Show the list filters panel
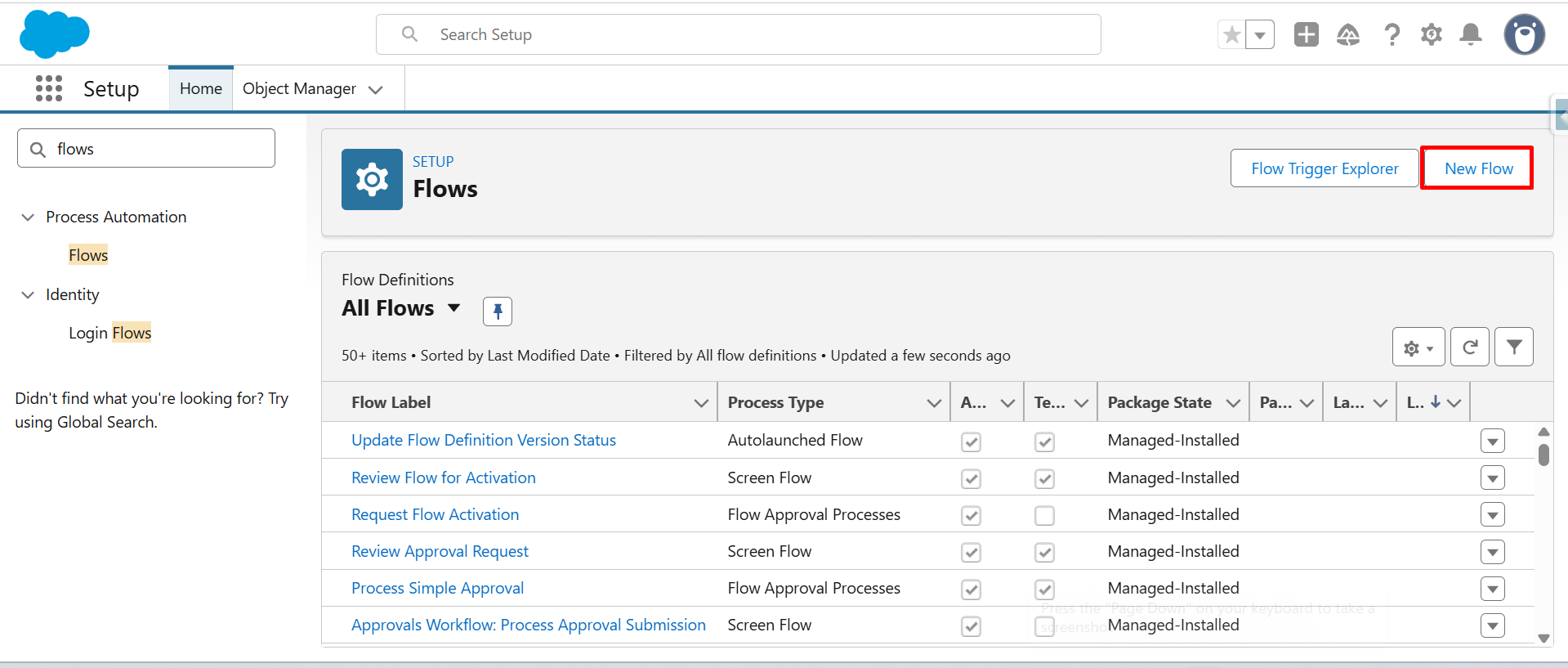Image resolution: width=1568 pixels, height=668 pixels. coord(1514,347)
